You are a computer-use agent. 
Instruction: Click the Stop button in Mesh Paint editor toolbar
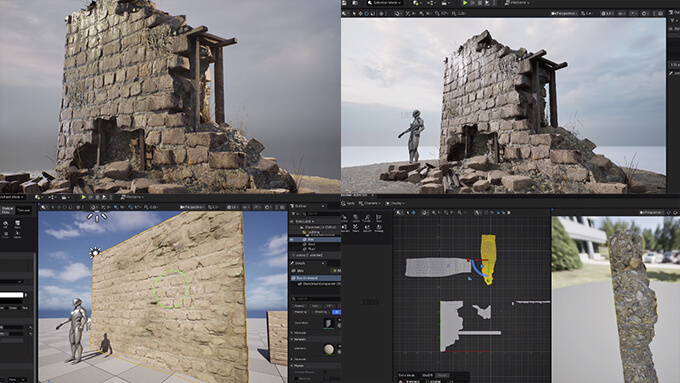98,197
